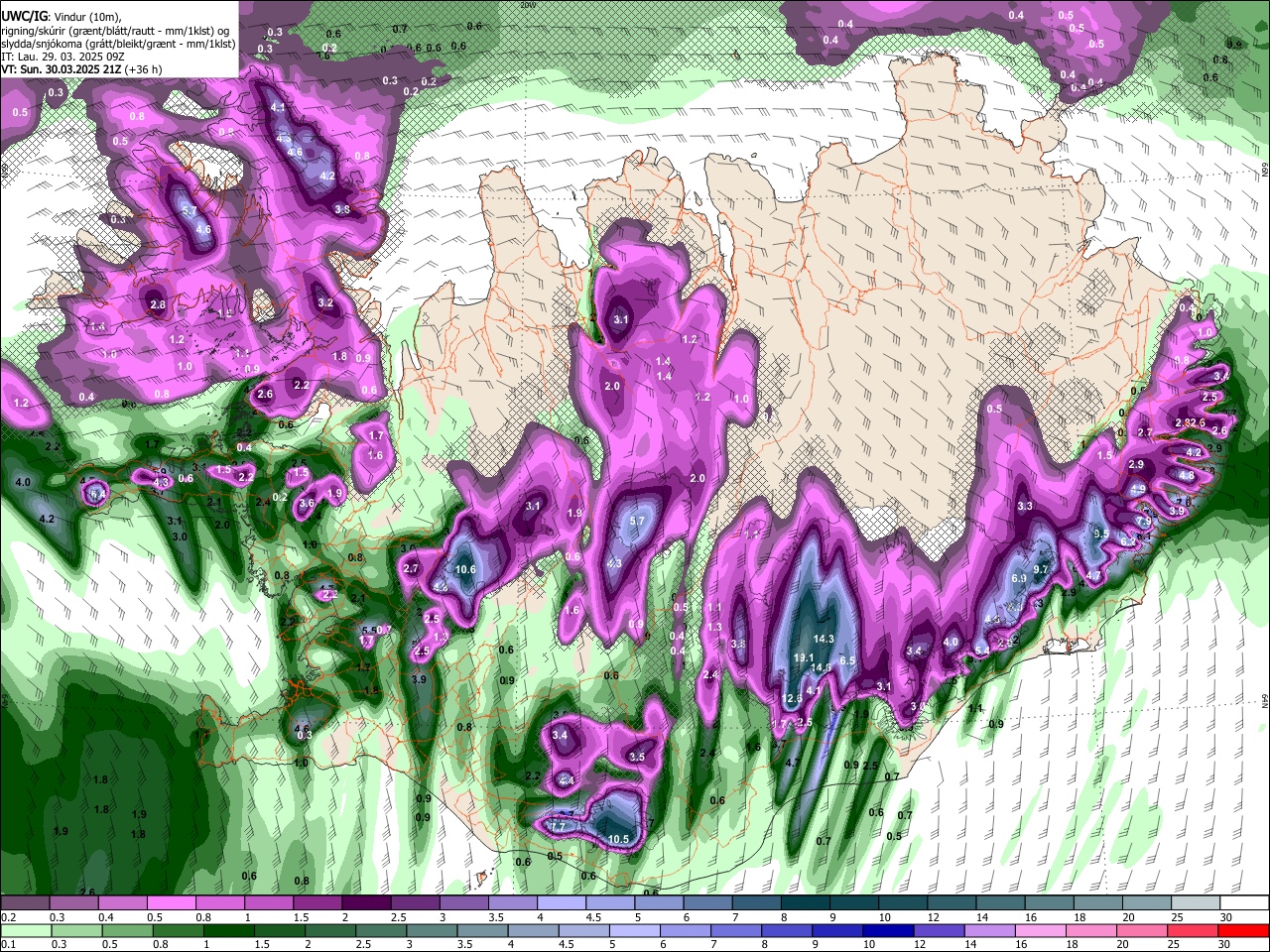Select the "slydda/snjókoma (grátt/bleikt/grænt - mm/1klst)" line
1270x952 pixels.
click(x=118, y=44)
